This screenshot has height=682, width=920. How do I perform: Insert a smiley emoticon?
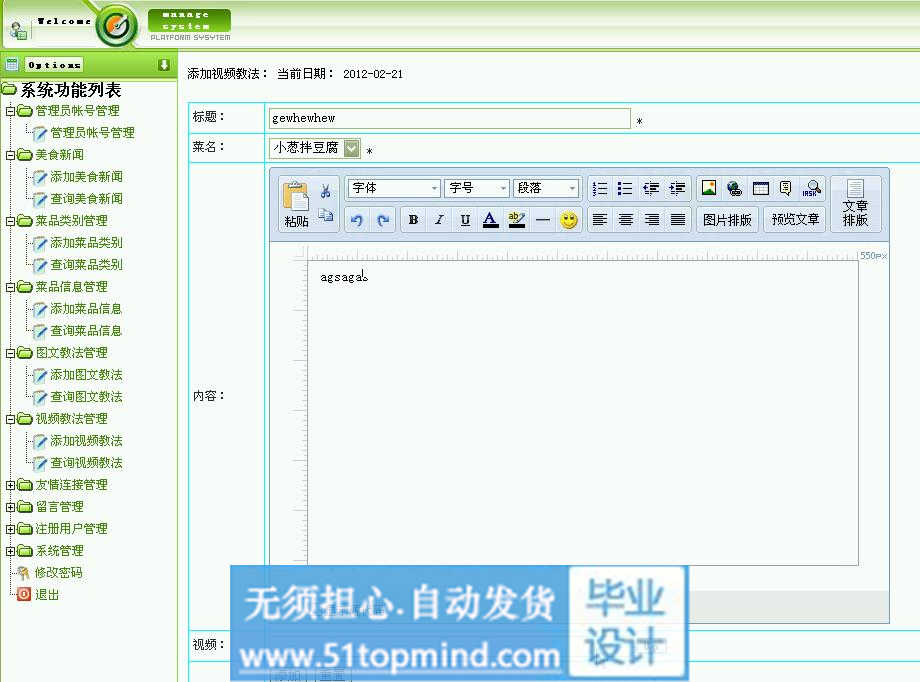click(569, 220)
